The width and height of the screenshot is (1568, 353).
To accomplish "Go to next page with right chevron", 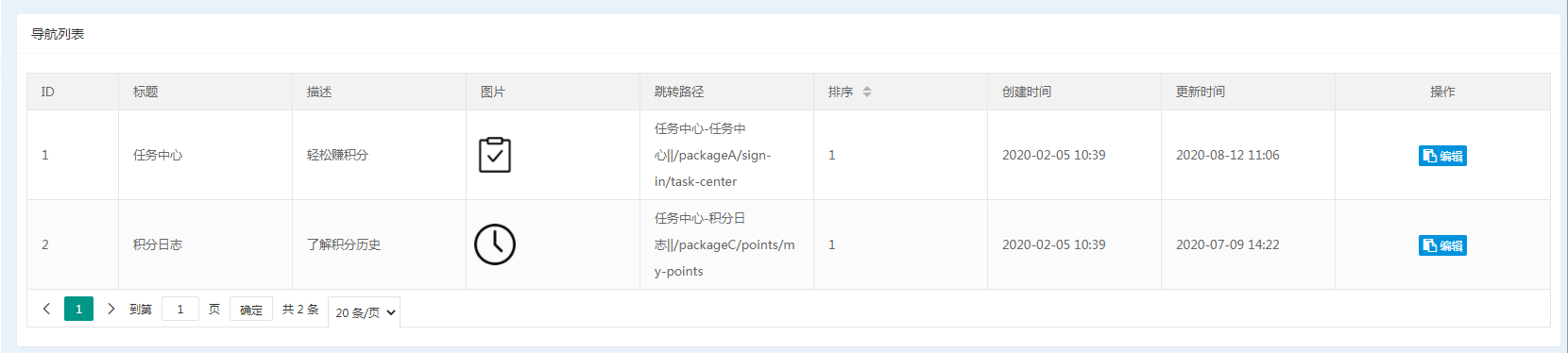I will [111, 309].
